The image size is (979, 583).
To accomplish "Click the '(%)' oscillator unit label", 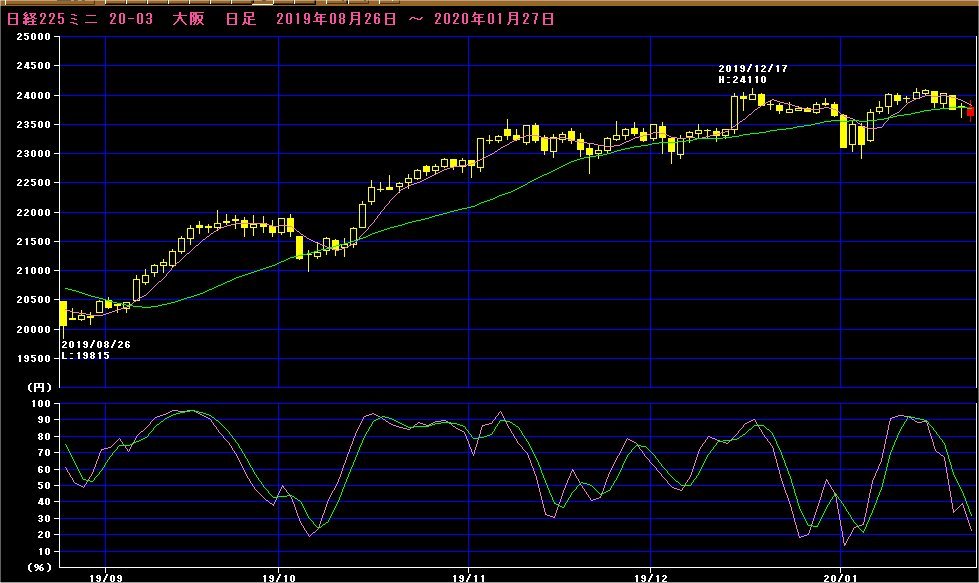I will [39, 567].
